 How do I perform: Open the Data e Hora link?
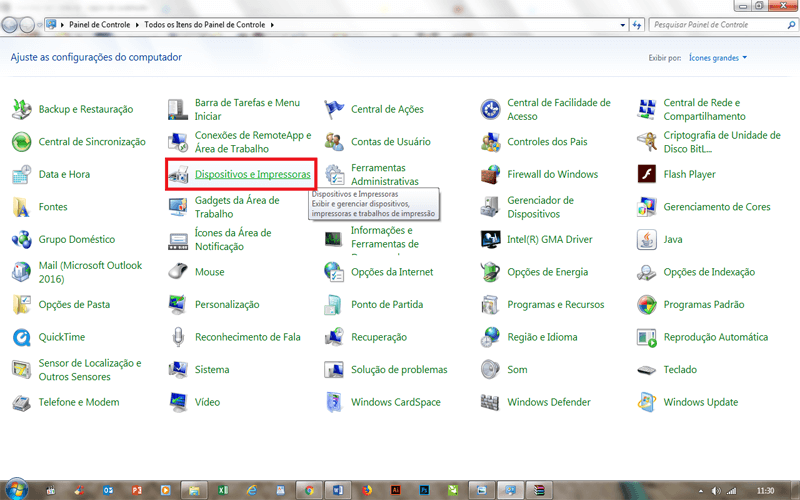(x=64, y=175)
